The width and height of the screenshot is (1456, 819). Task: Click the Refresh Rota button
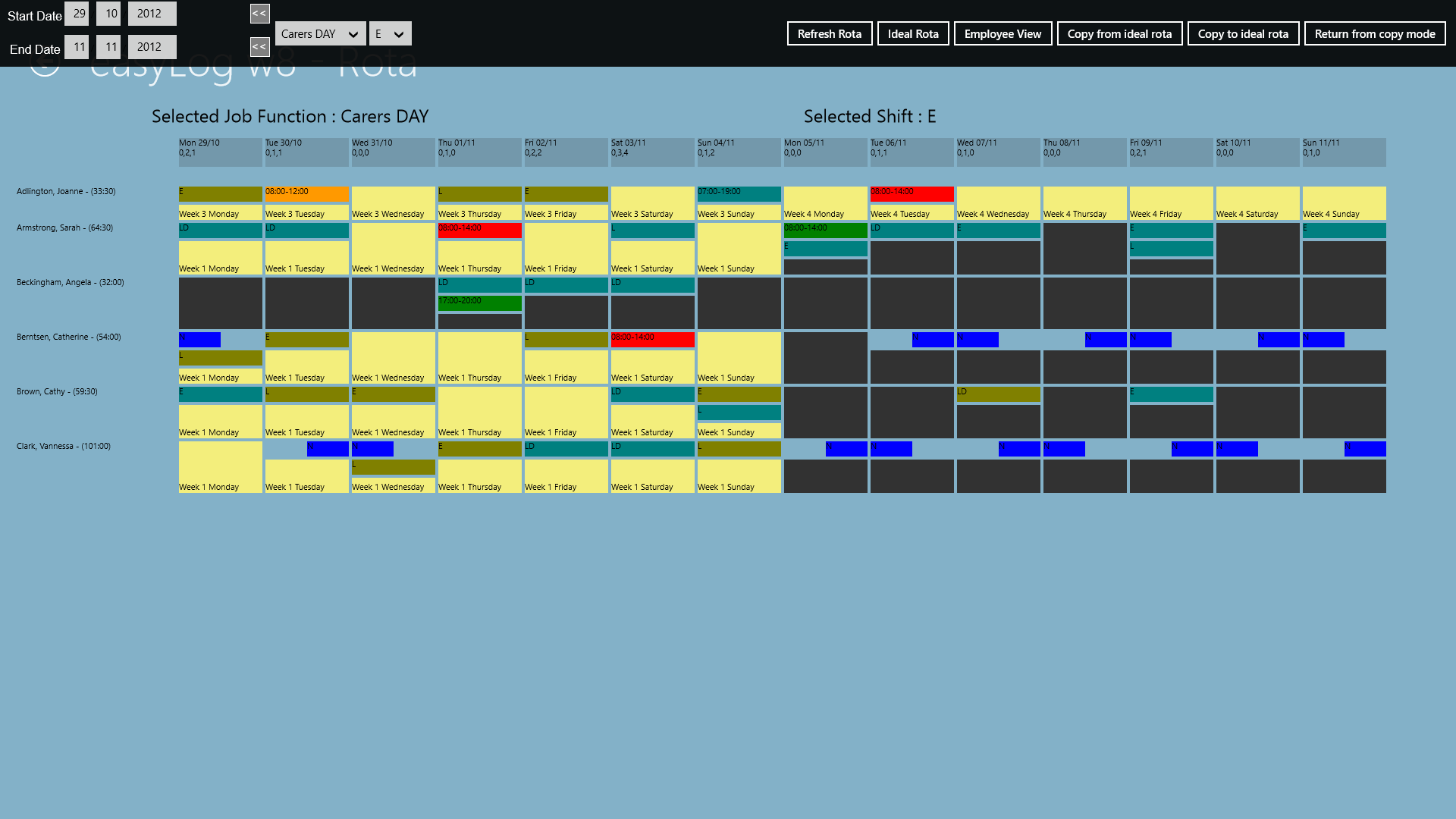pyautogui.click(x=830, y=33)
